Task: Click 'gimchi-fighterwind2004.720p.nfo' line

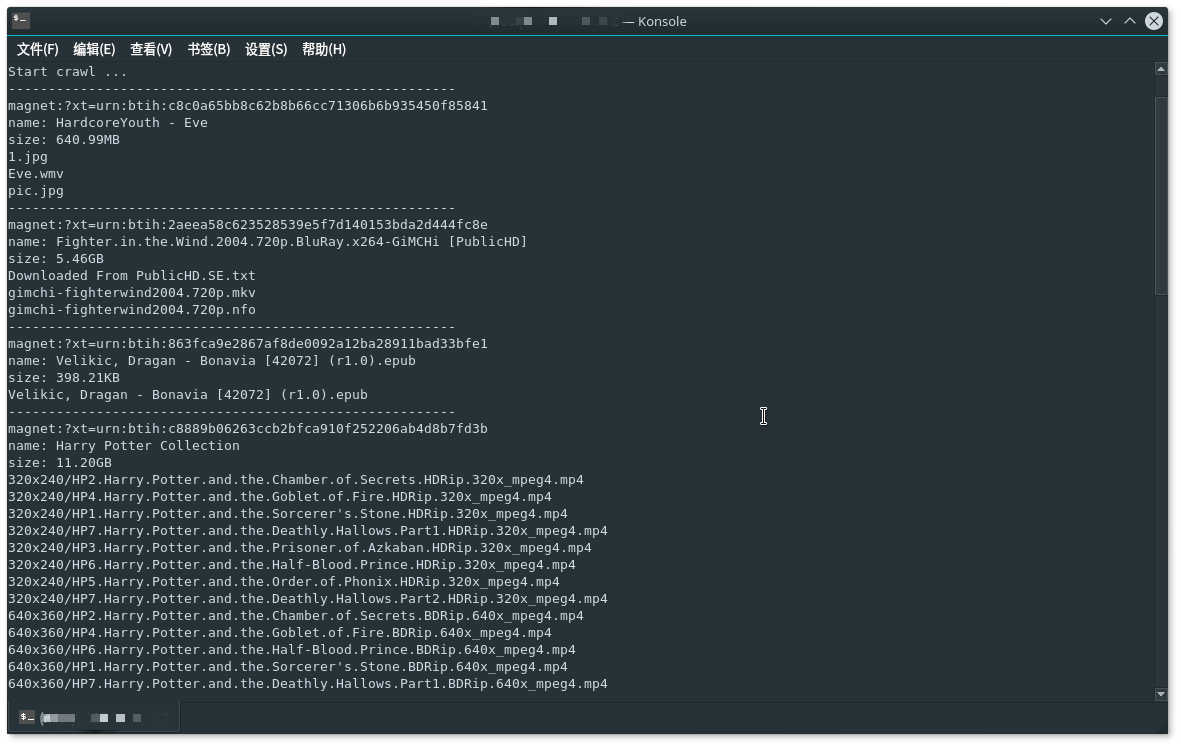Action: [x=132, y=310]
